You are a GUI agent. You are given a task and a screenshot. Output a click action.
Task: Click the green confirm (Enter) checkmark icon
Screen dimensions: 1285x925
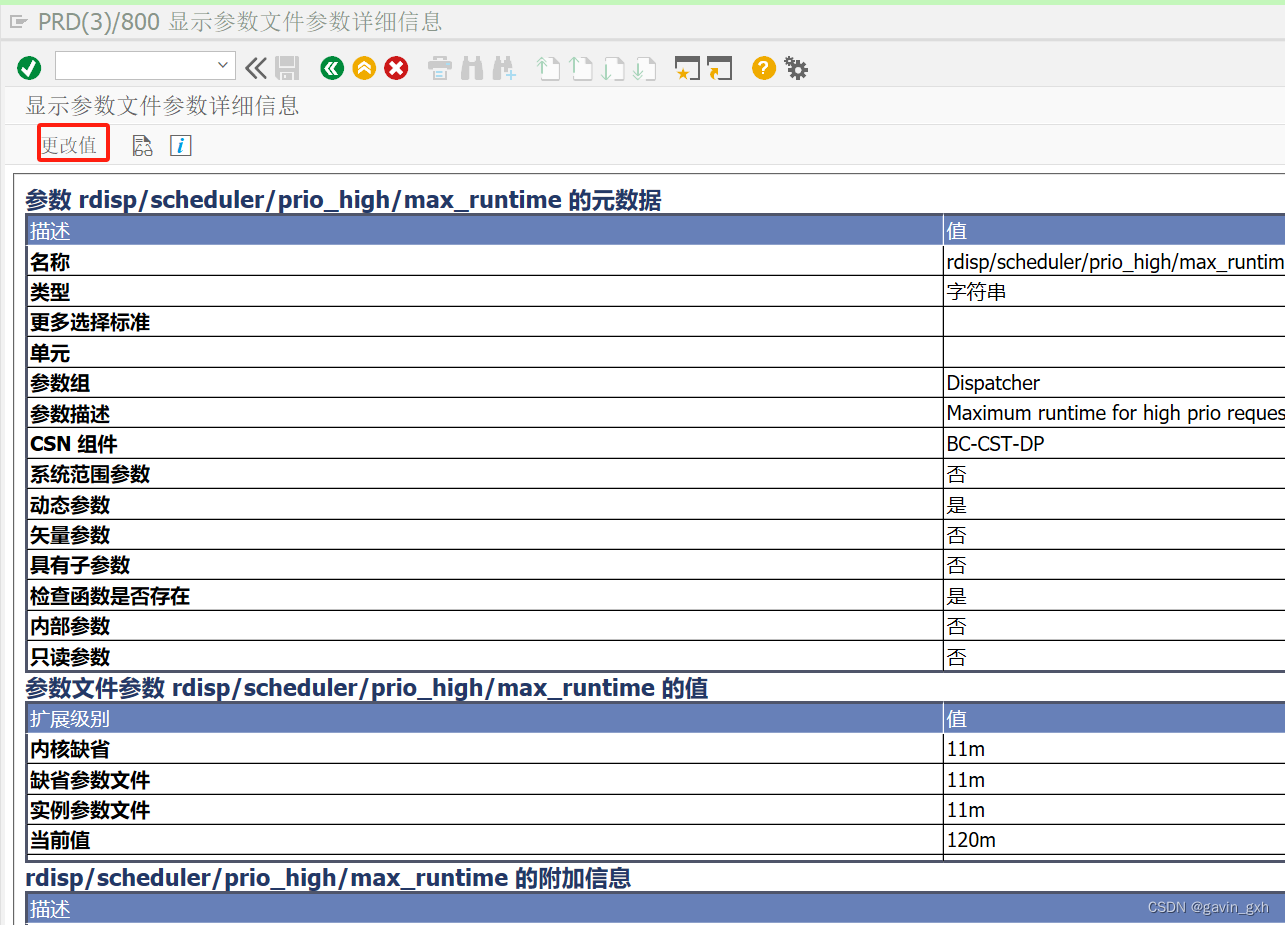(x=29, y=67)
